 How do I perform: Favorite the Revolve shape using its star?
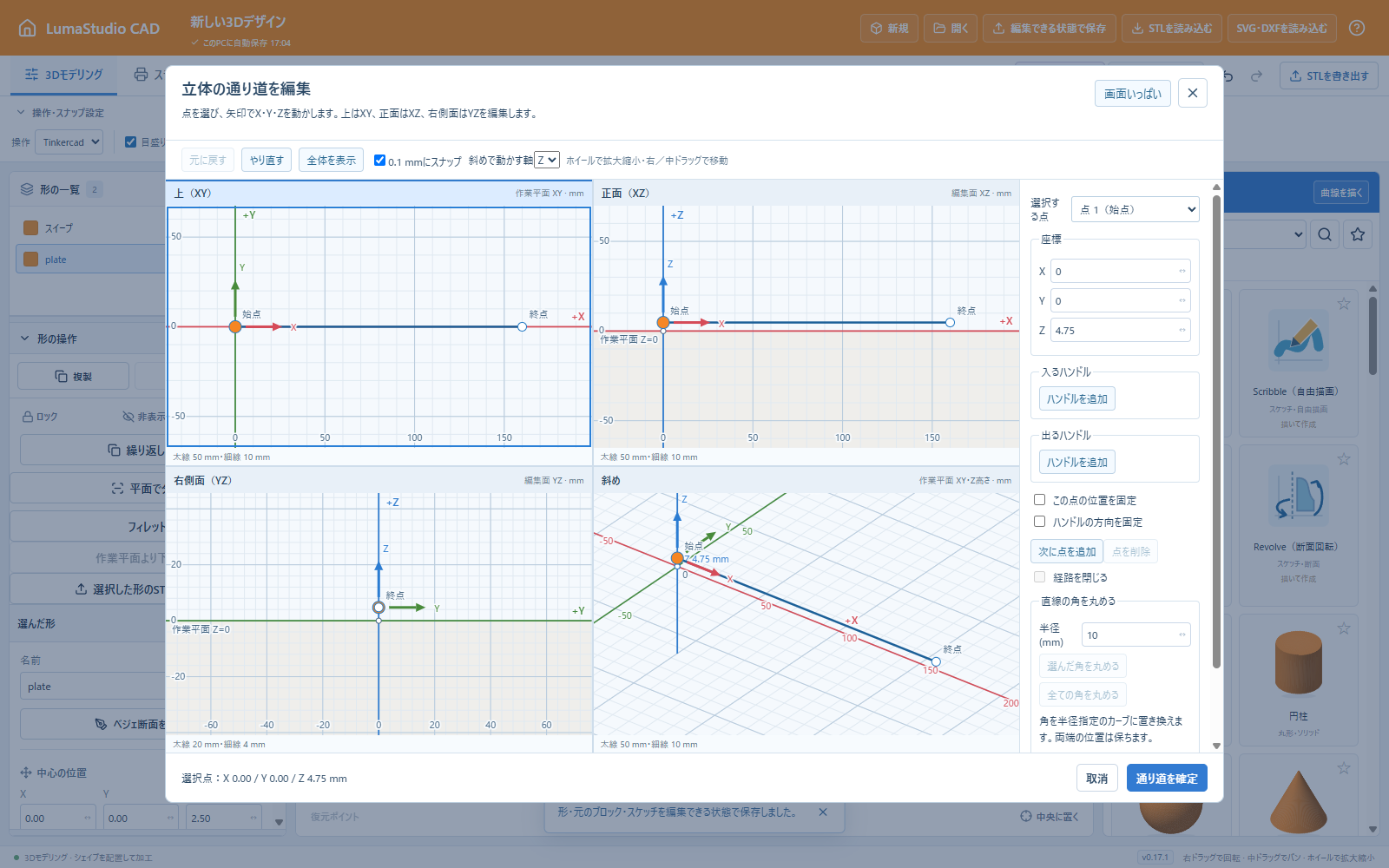click(1344, 459)
